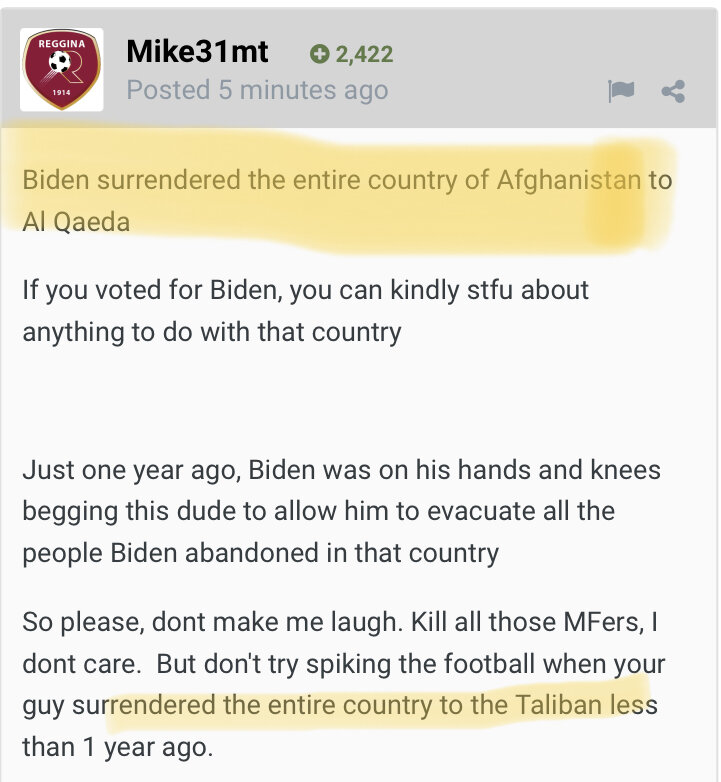Open the 'Posted 5 minutes ago' timestamp link
The image size is (721, 782).
pos(257,90)
